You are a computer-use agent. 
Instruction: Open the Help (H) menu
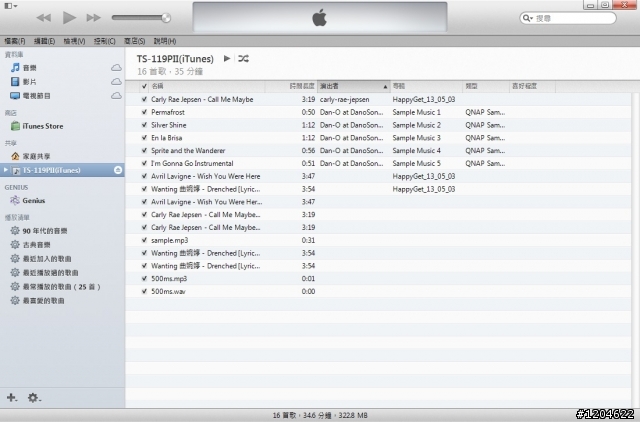(x=165, y=41)
